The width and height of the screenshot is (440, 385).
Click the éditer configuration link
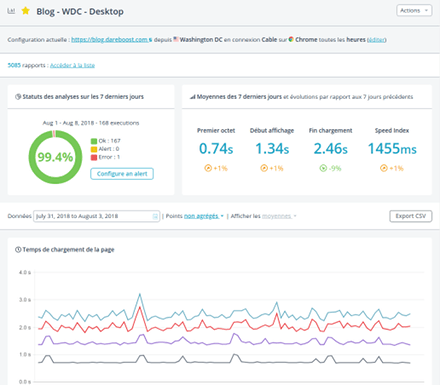pyautogui.click(x=377, y=40)
